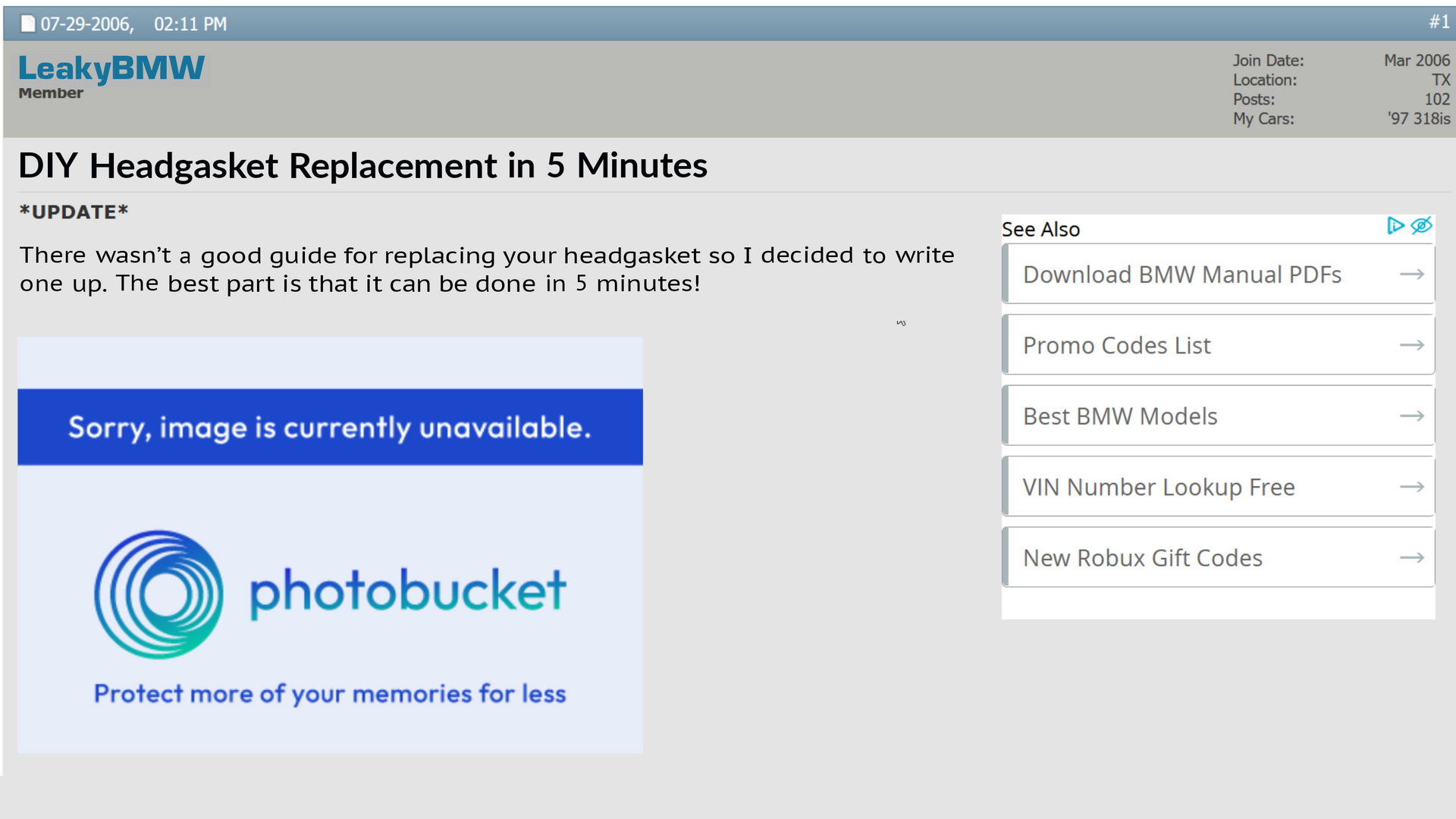1456x819 pixels.
Task: Follow the arrow on Download BMW Manual PDFs
Action: pos(1411,275)
